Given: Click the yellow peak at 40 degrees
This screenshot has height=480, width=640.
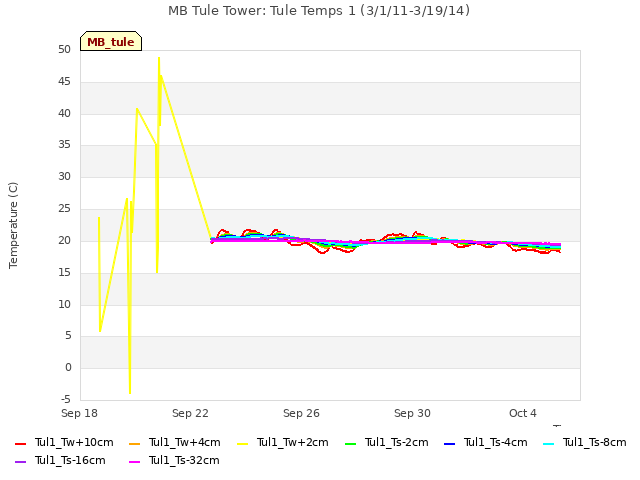Looking at the screenshot, I should tap(137, 109).
